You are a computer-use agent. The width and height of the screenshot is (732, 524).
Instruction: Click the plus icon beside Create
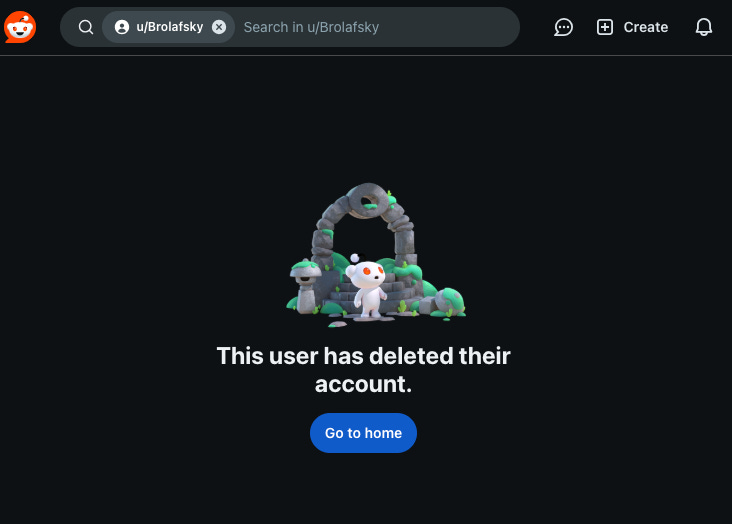[x=605, y=27]
